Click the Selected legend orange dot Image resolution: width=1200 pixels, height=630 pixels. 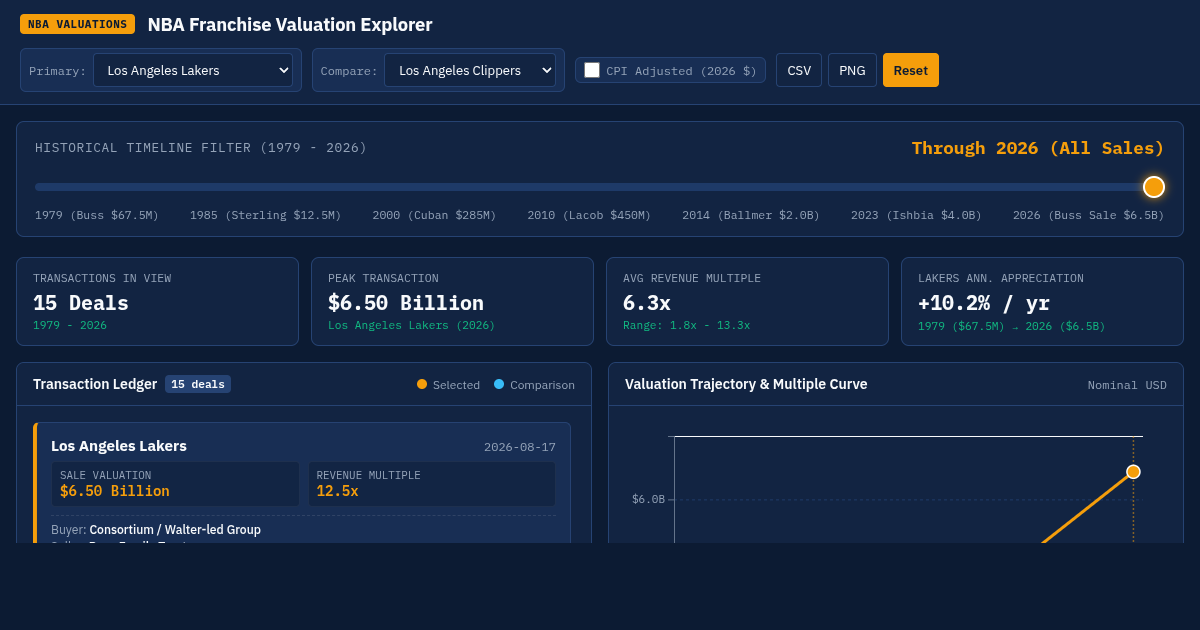point(422,384)
